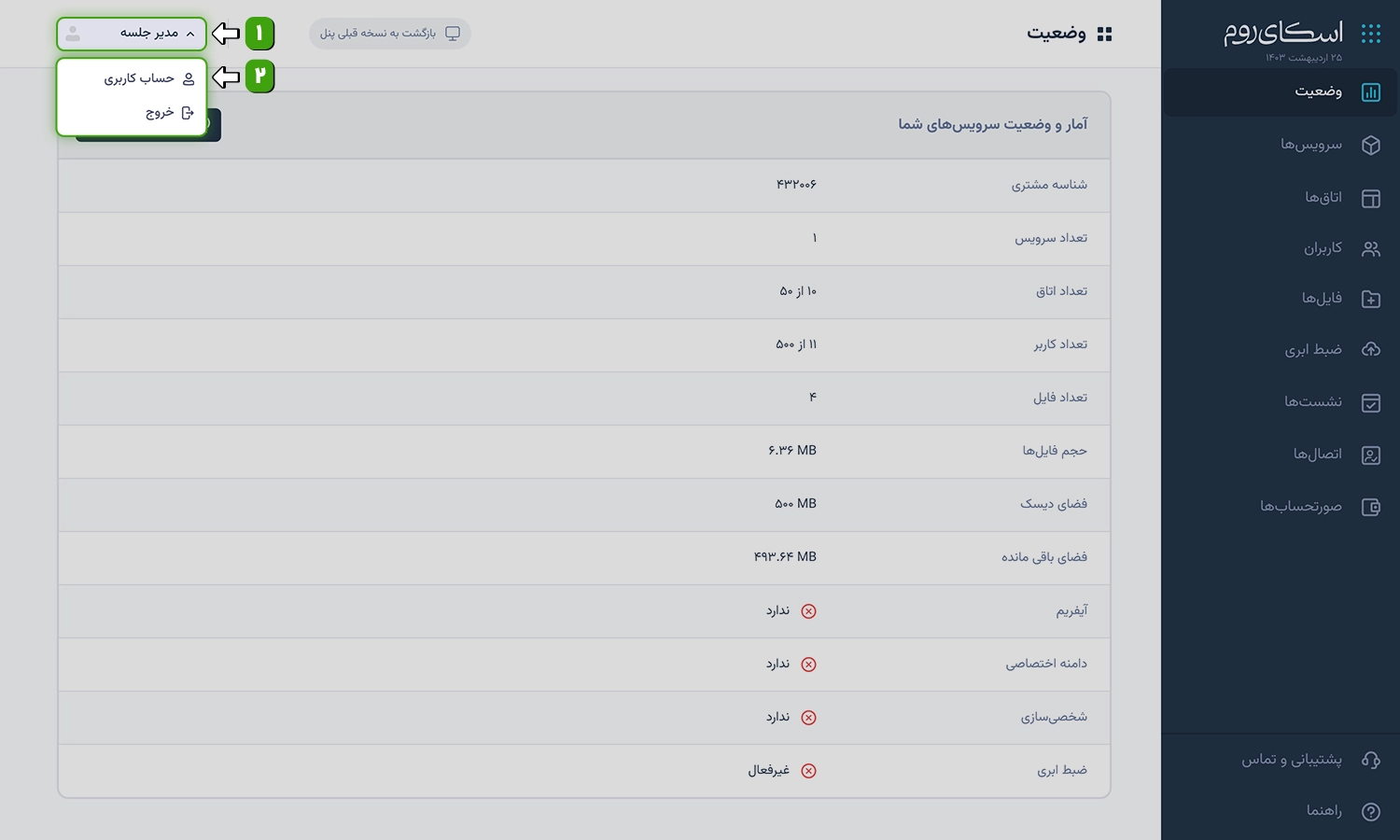Select the سرویس‌ها cube icon

coord(1370,145)
